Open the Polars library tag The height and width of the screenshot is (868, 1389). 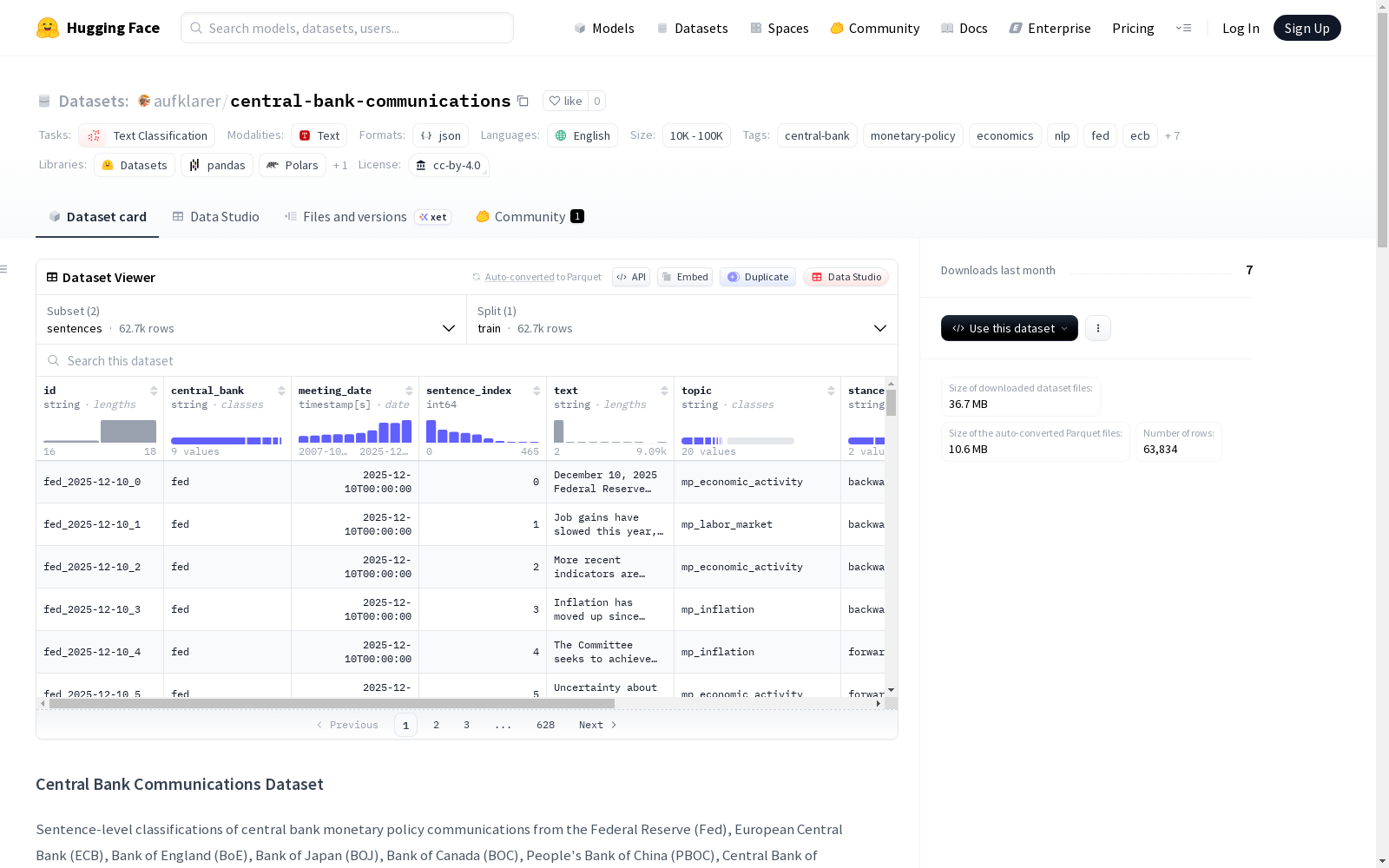pos(293,165)
